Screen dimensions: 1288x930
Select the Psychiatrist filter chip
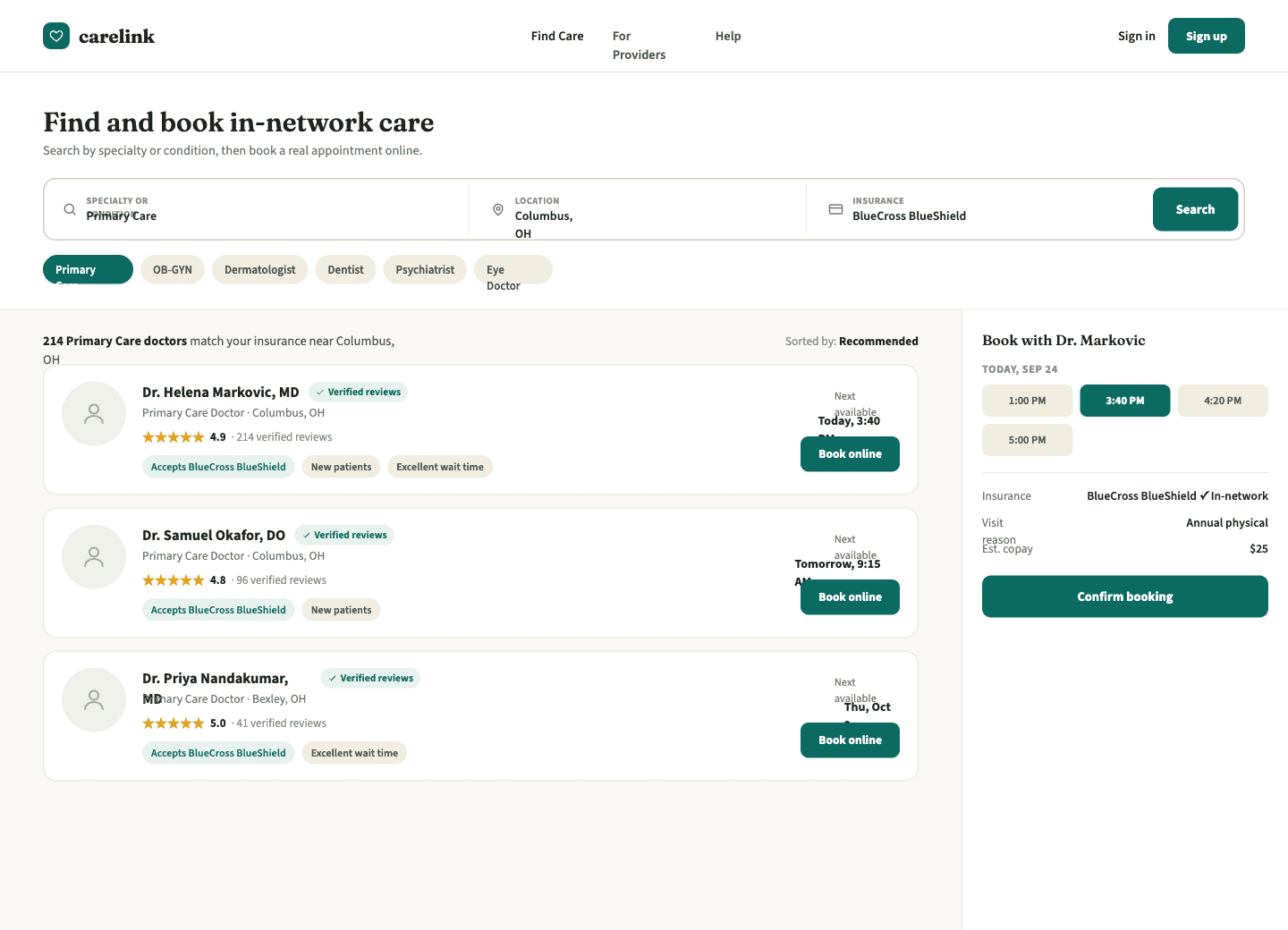point(425,269)
